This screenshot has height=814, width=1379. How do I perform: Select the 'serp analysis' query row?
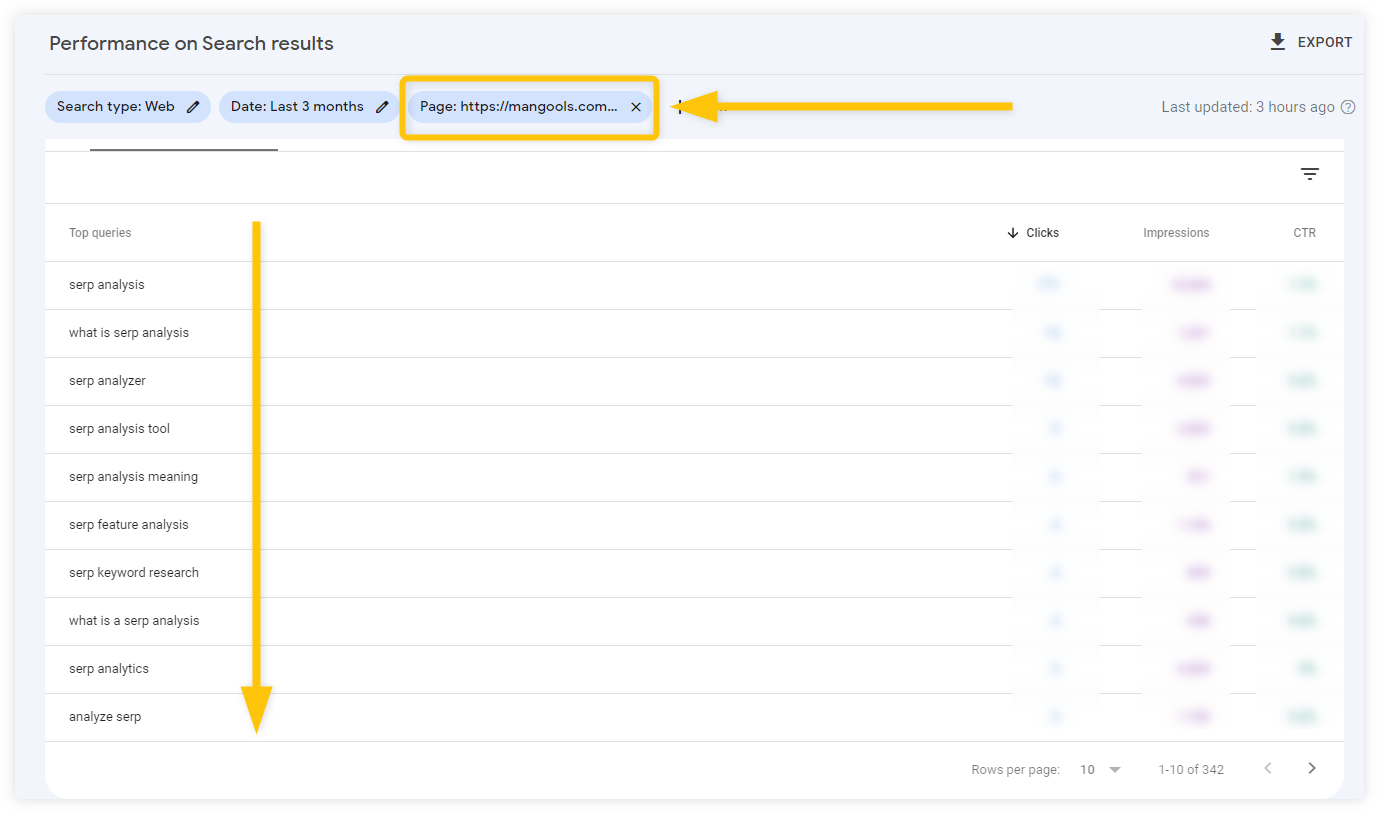click(107, 284)
